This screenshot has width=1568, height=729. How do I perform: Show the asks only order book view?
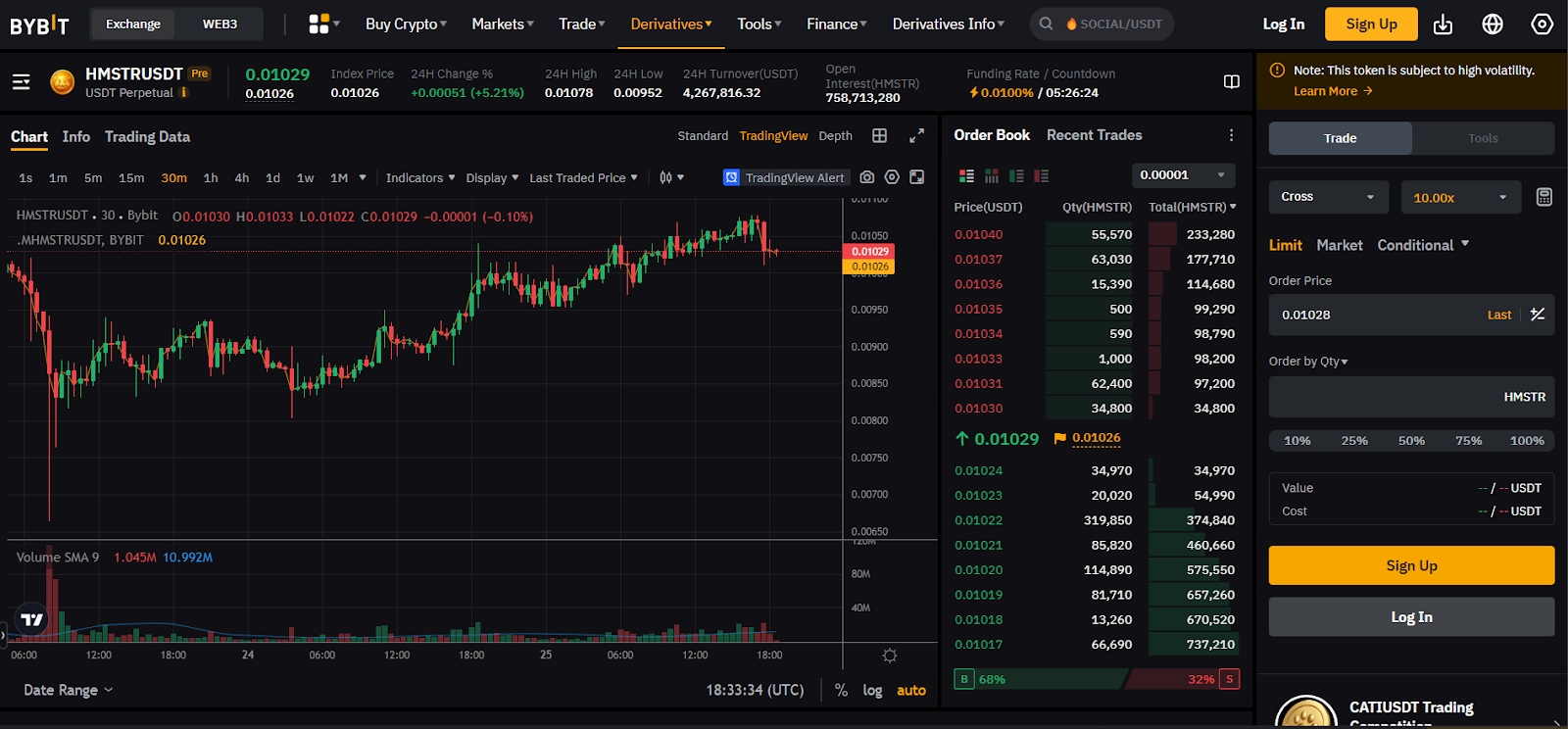1041,175
